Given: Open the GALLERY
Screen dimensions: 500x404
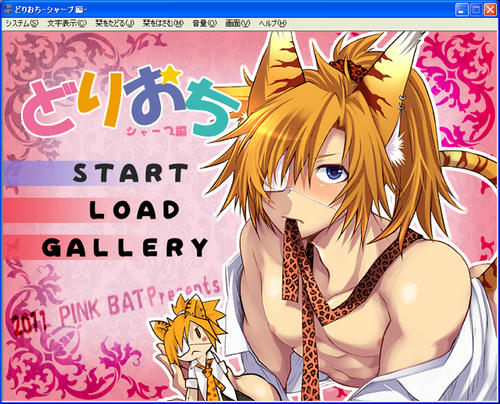Looking at the screenshot, I should coord(125,247).
